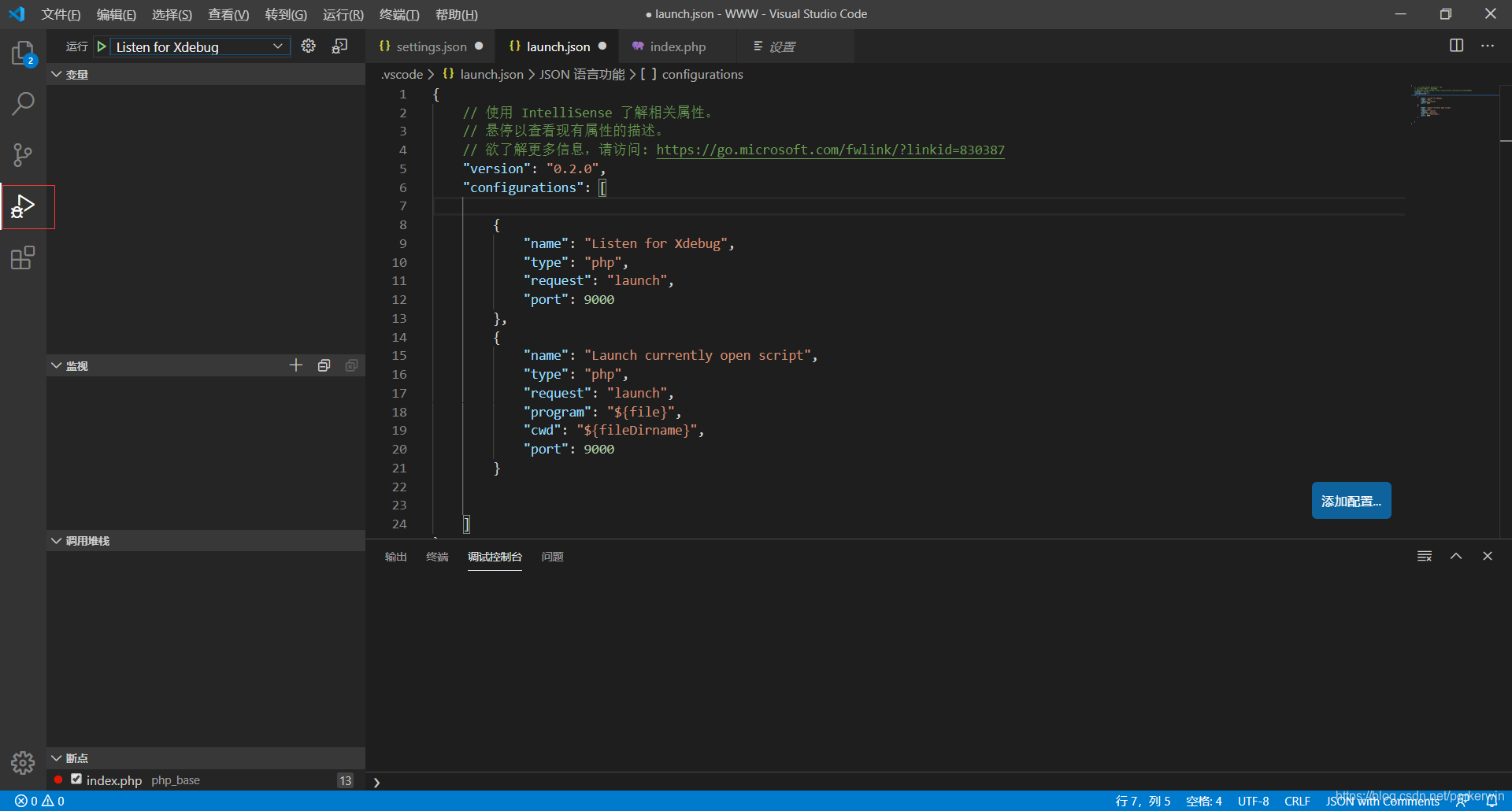Switch to 调试控制台 debug console tab
This screenshot has width=1512, height=811.
pos(495,557)
